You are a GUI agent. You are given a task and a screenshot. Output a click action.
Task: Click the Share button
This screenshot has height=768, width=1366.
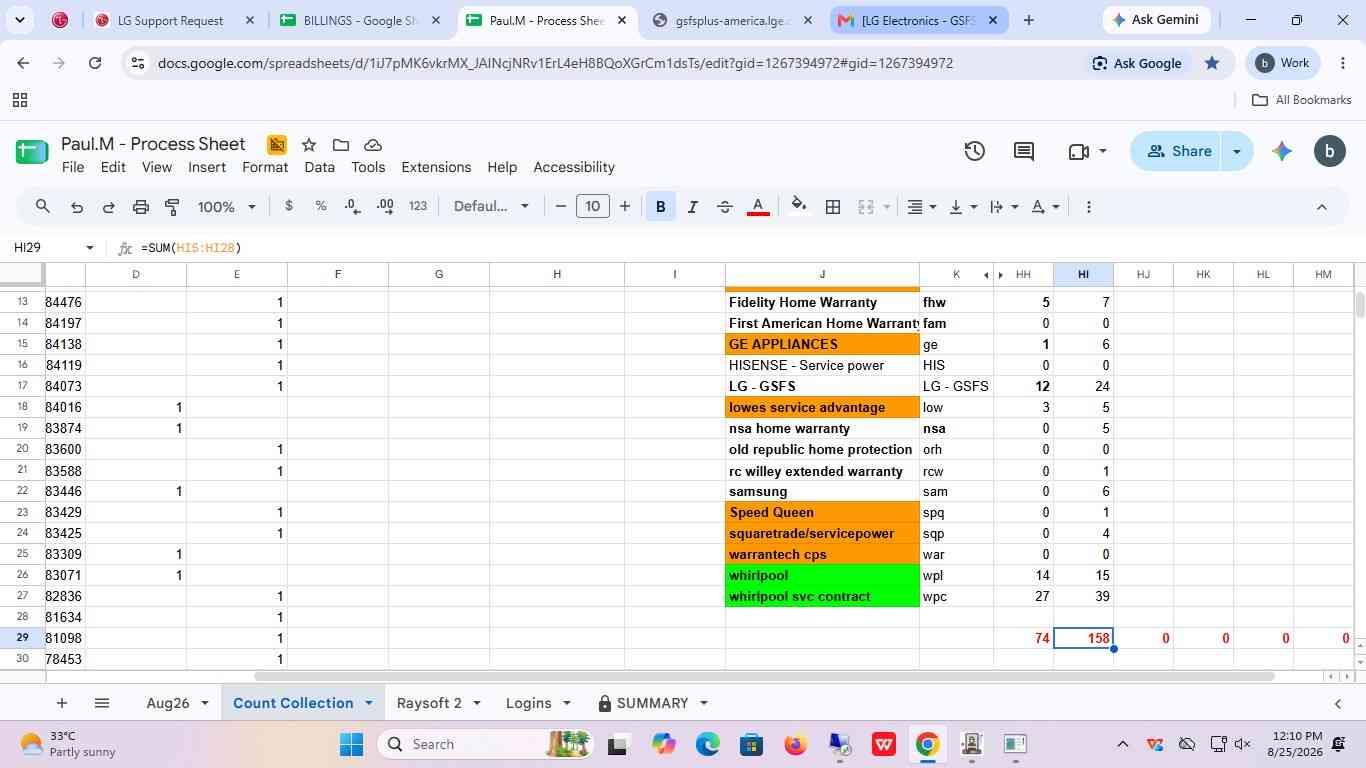(1178, 151)
